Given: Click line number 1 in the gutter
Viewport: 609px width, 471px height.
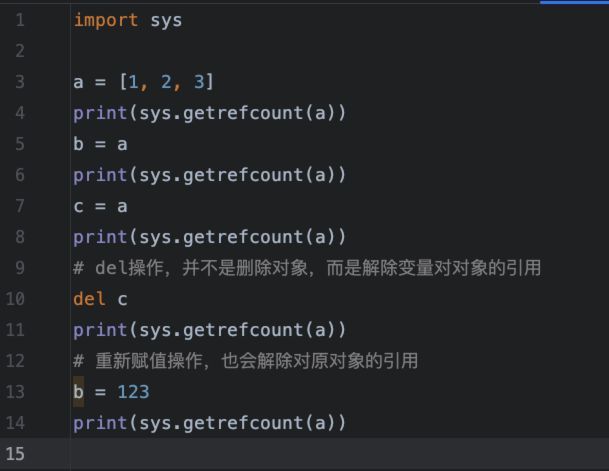Looking at the screenshot, I should click(x=19, y=20).
